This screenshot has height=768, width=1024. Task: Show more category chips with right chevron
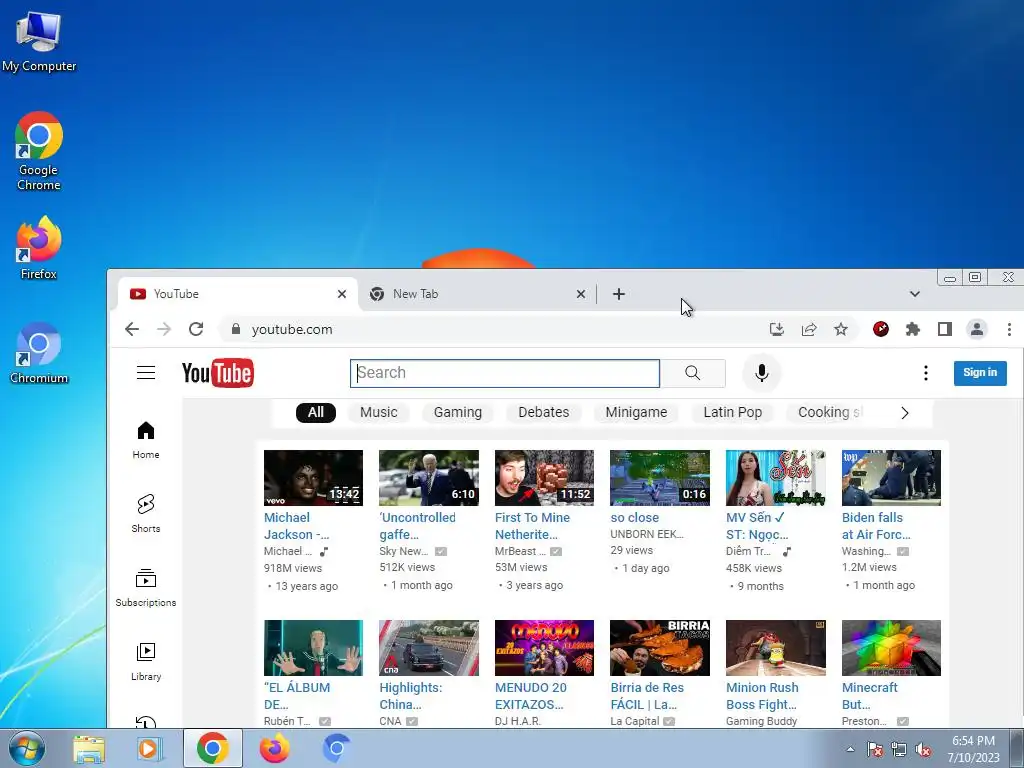[x=904, y=413]
